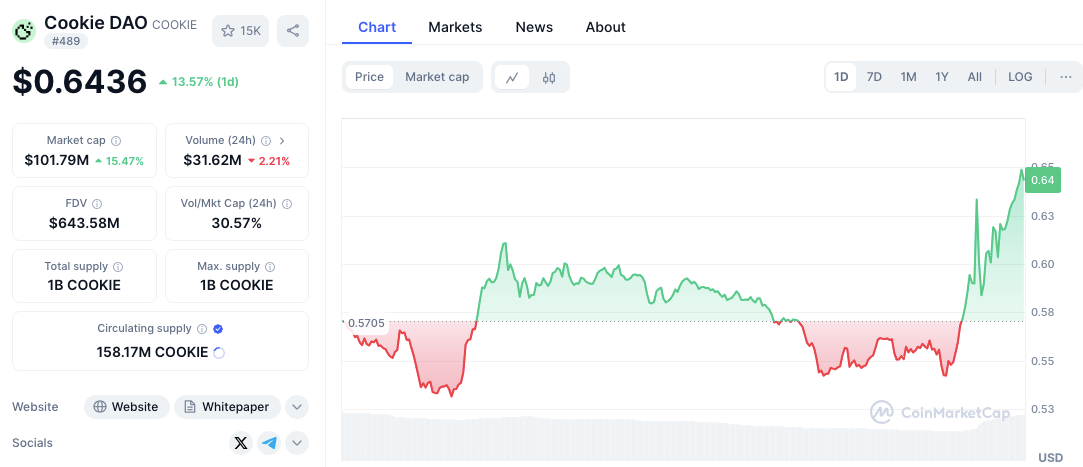Click the $31.62M volume value

pyautogui.click(x=212, y=161)
